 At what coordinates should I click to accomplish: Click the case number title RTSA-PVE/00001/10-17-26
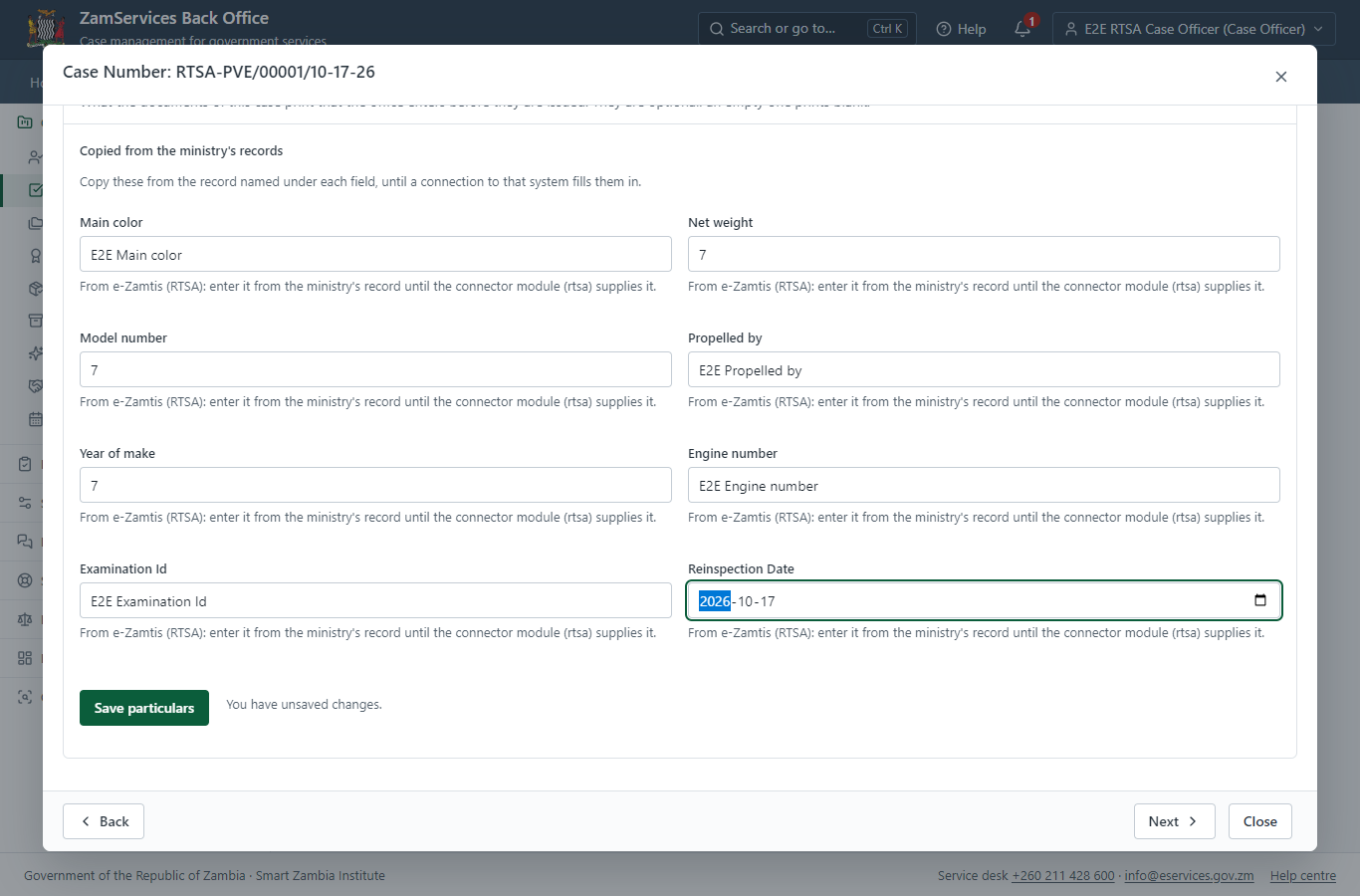[276, 72]
